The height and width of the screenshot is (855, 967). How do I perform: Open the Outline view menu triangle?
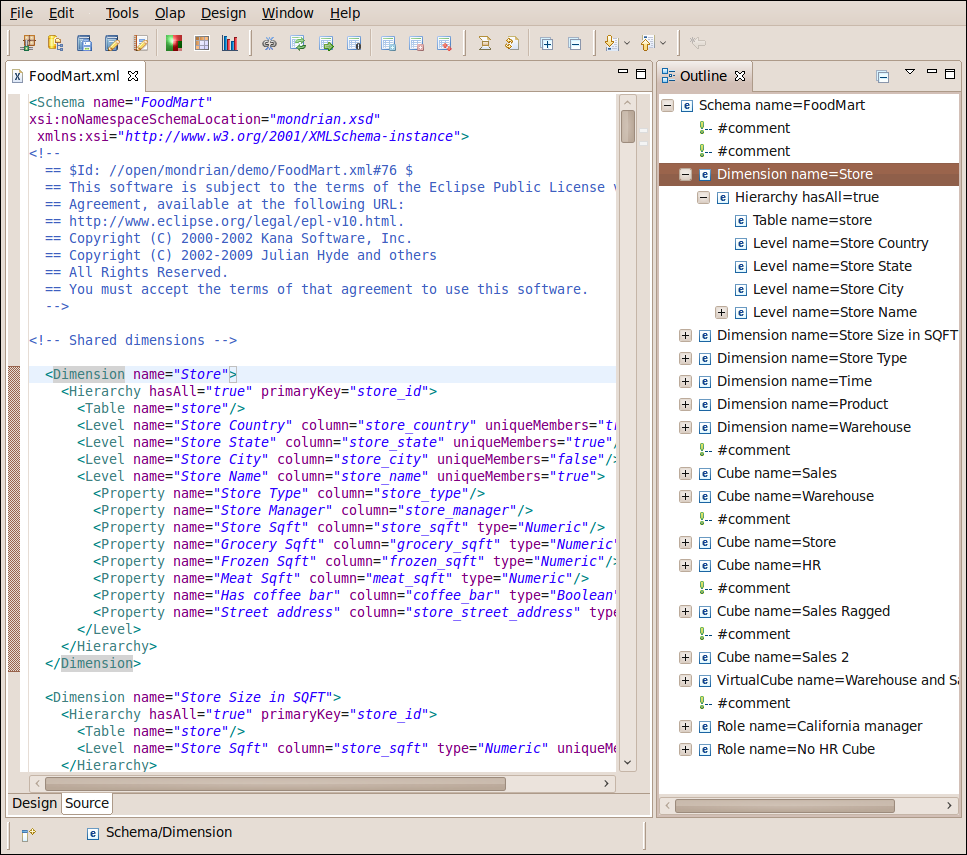910,73
